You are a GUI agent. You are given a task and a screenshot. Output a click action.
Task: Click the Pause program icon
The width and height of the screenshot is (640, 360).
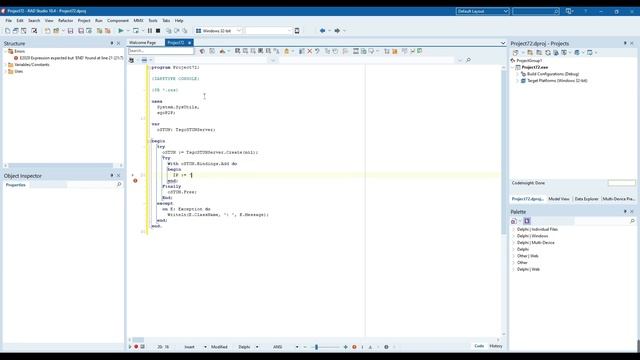[150, 31]
